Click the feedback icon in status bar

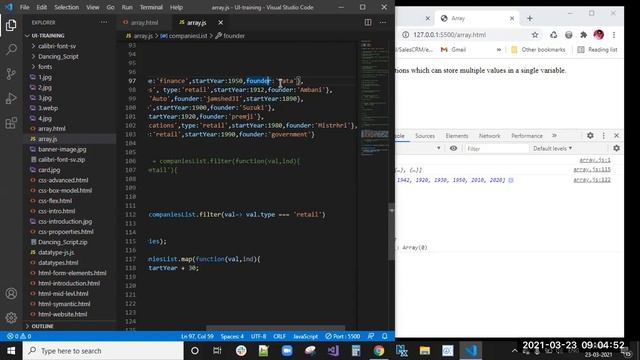[371, 336]
